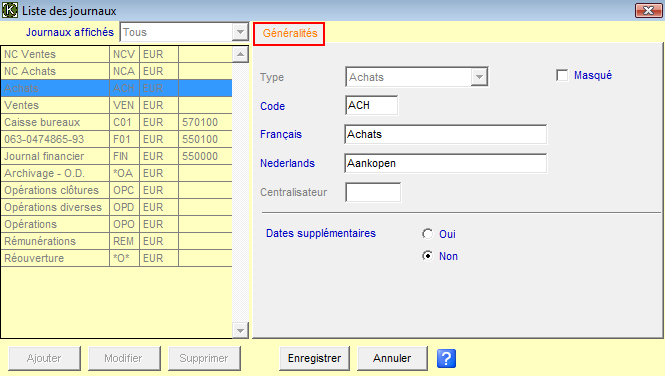Viewport: 665px width, 376px height.
Task: Click the VEN code cell
Action: pos(124,105)
